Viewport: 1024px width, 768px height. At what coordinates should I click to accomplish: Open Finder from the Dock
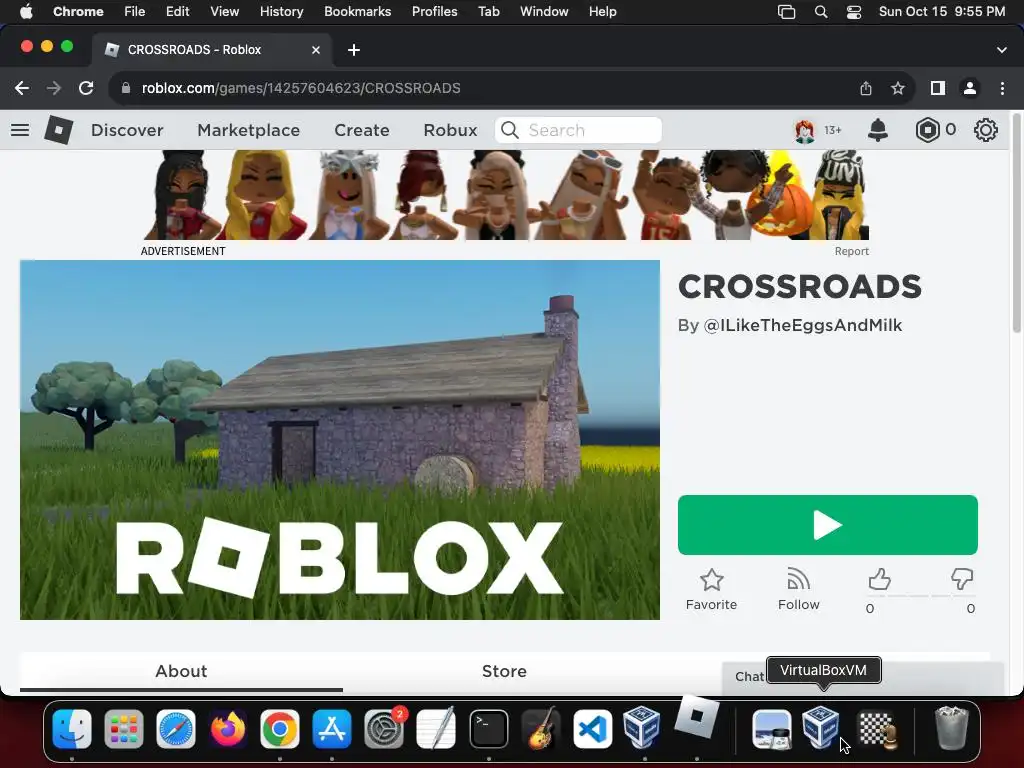tap(72, 729)
